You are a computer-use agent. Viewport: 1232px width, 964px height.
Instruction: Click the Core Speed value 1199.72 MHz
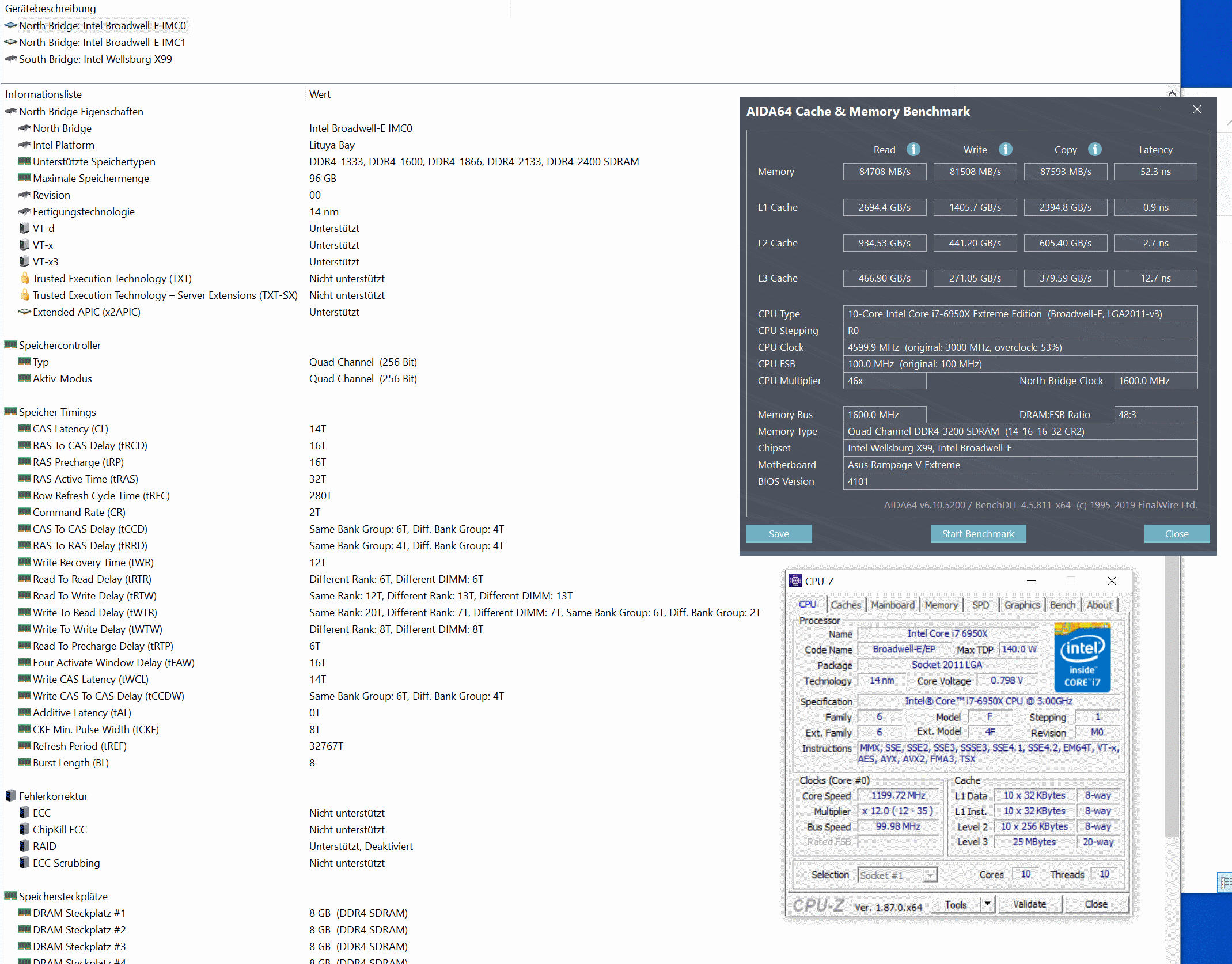(898, 795)
